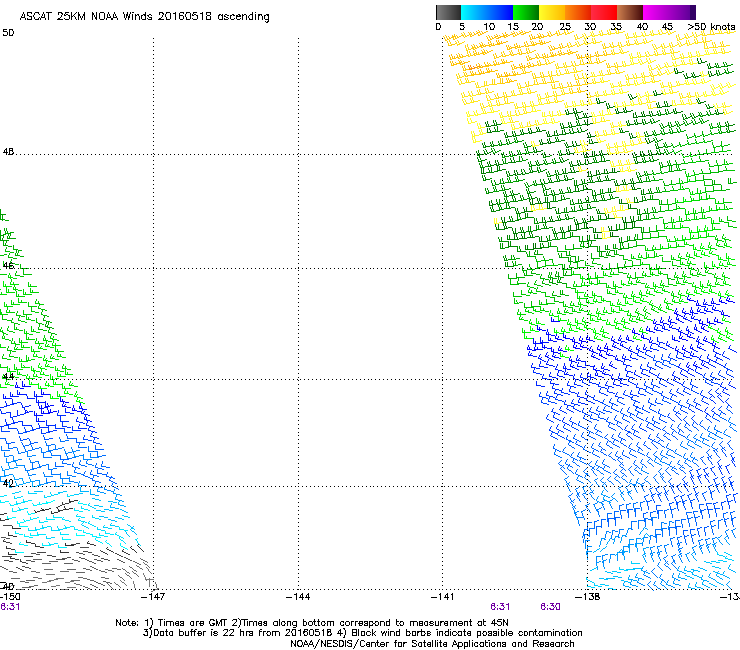Select the '10' label on color scale

[x=489, y=27]
